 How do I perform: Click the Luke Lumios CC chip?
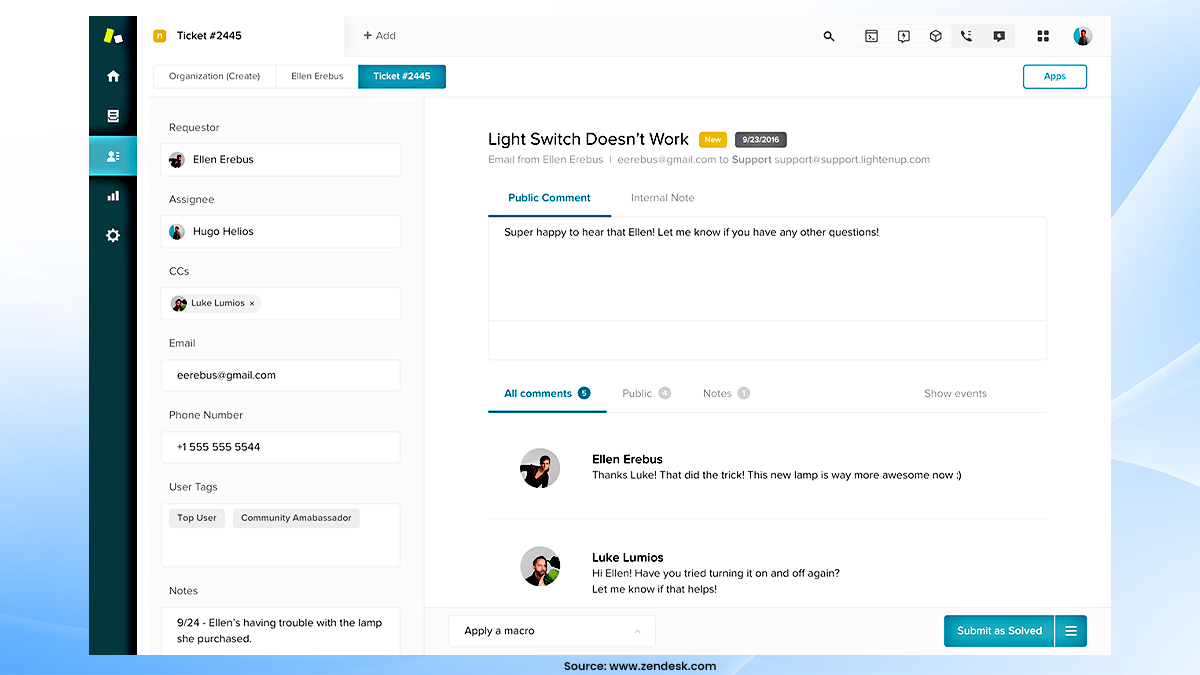[214, 303]
